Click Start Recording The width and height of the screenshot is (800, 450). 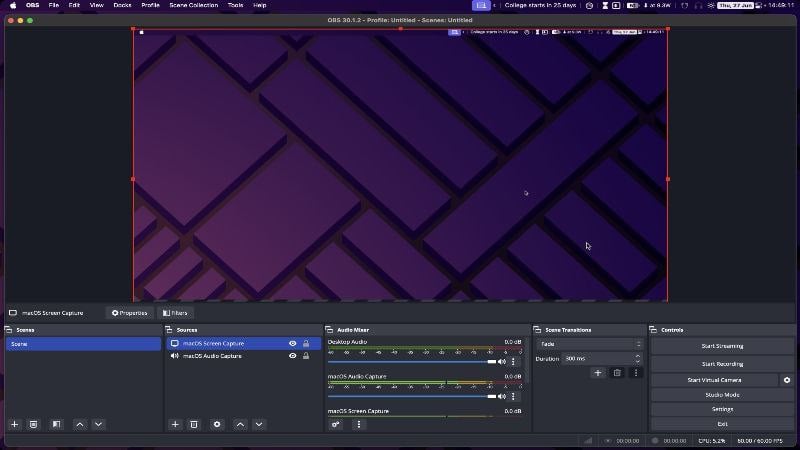pos(722,364)
